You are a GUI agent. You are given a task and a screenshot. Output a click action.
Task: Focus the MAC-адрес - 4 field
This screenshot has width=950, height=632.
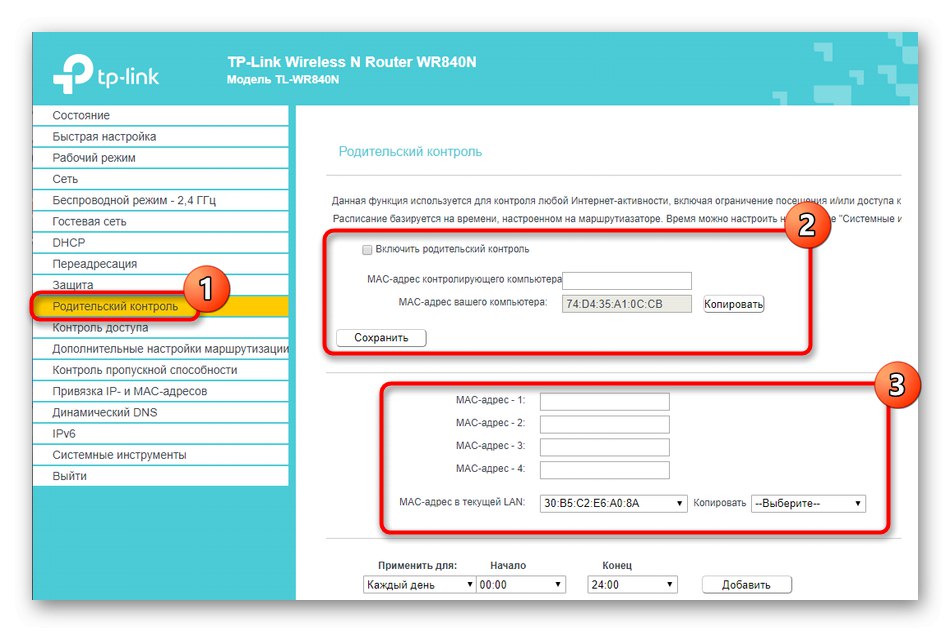click(x=605, y=470)
